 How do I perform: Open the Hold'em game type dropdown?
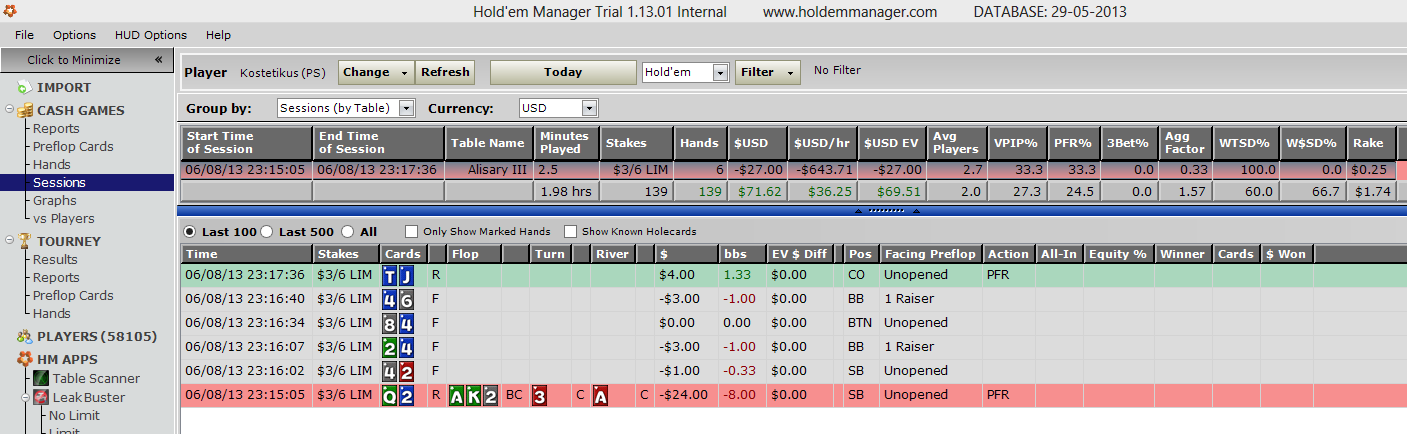720,72
